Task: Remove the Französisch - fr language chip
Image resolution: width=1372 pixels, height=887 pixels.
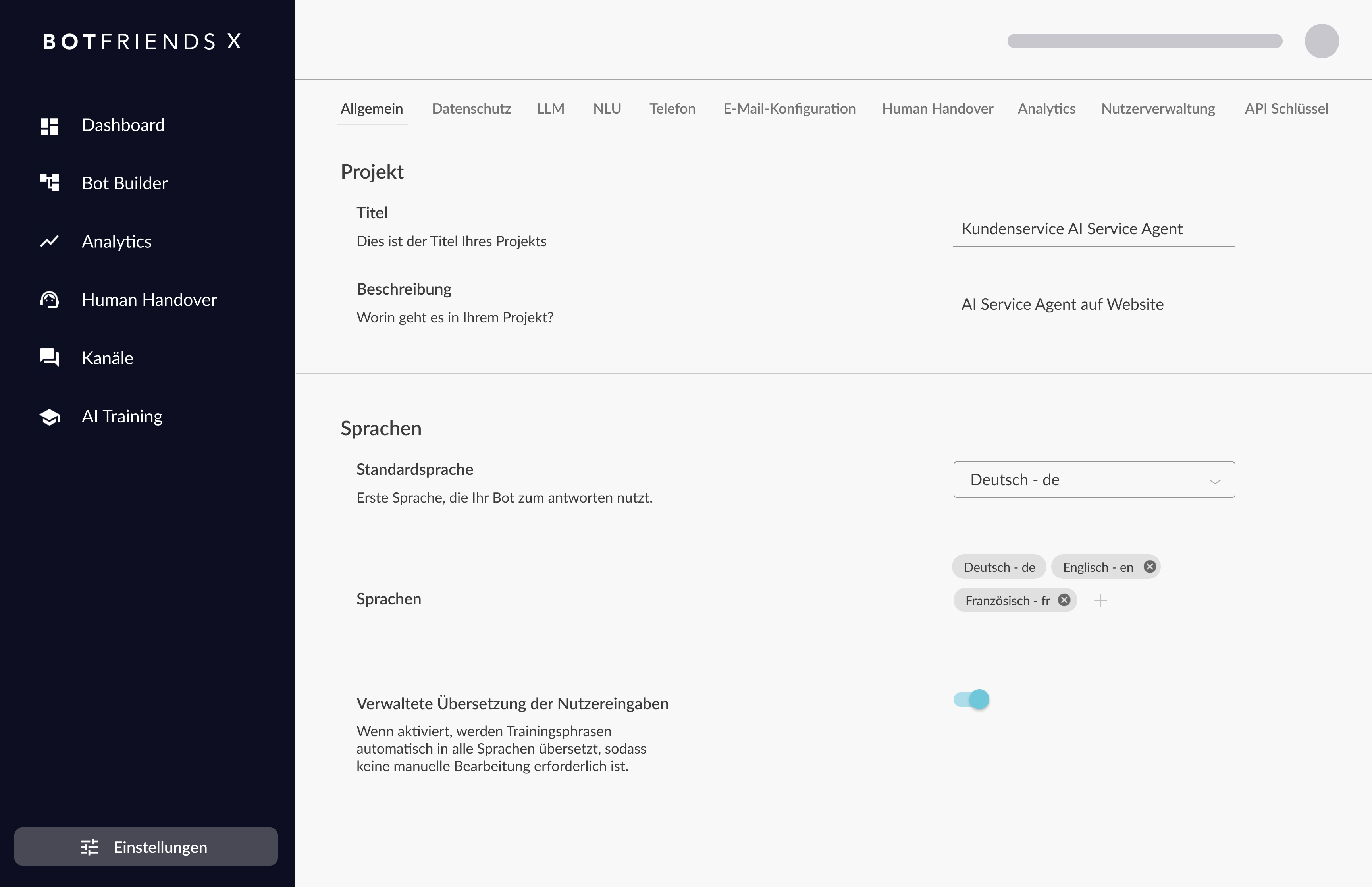Action: (1065, 600)
